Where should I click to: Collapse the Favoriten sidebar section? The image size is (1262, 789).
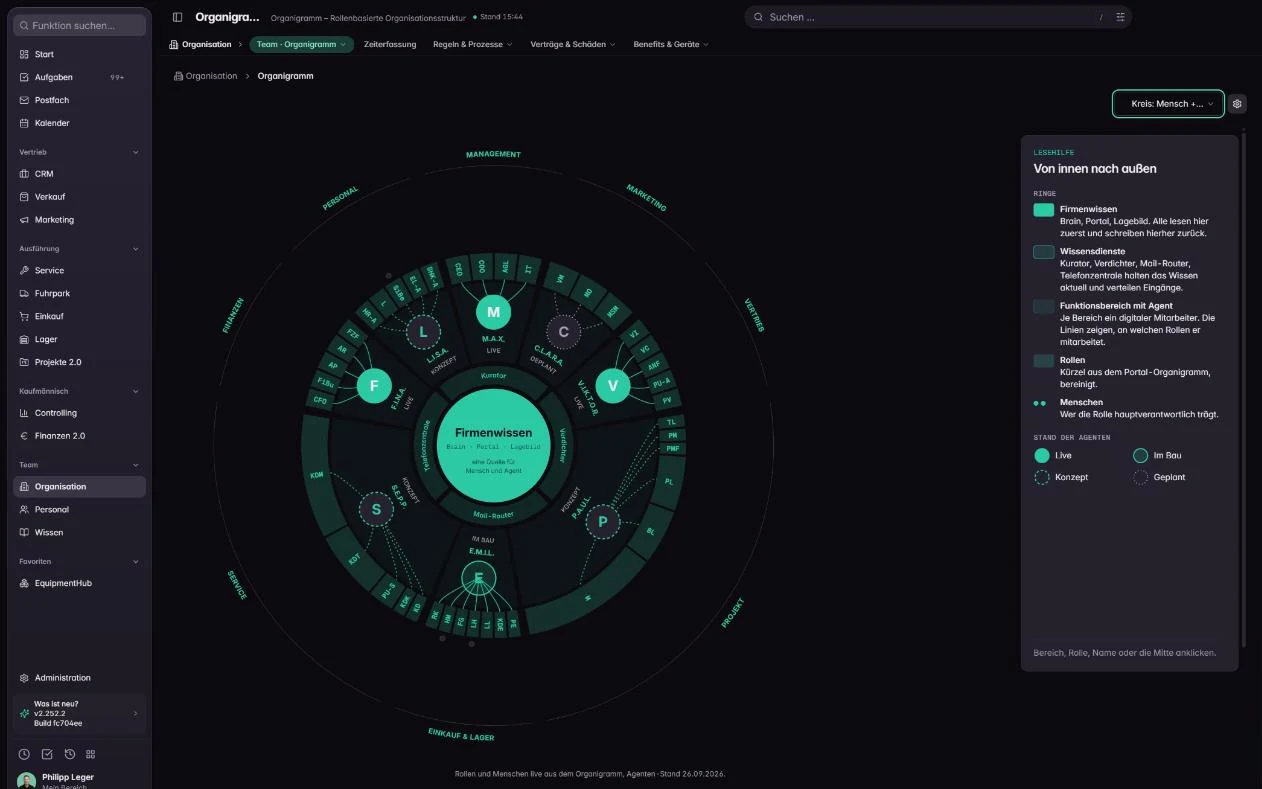pyautogui.click(x=79, y=561)
